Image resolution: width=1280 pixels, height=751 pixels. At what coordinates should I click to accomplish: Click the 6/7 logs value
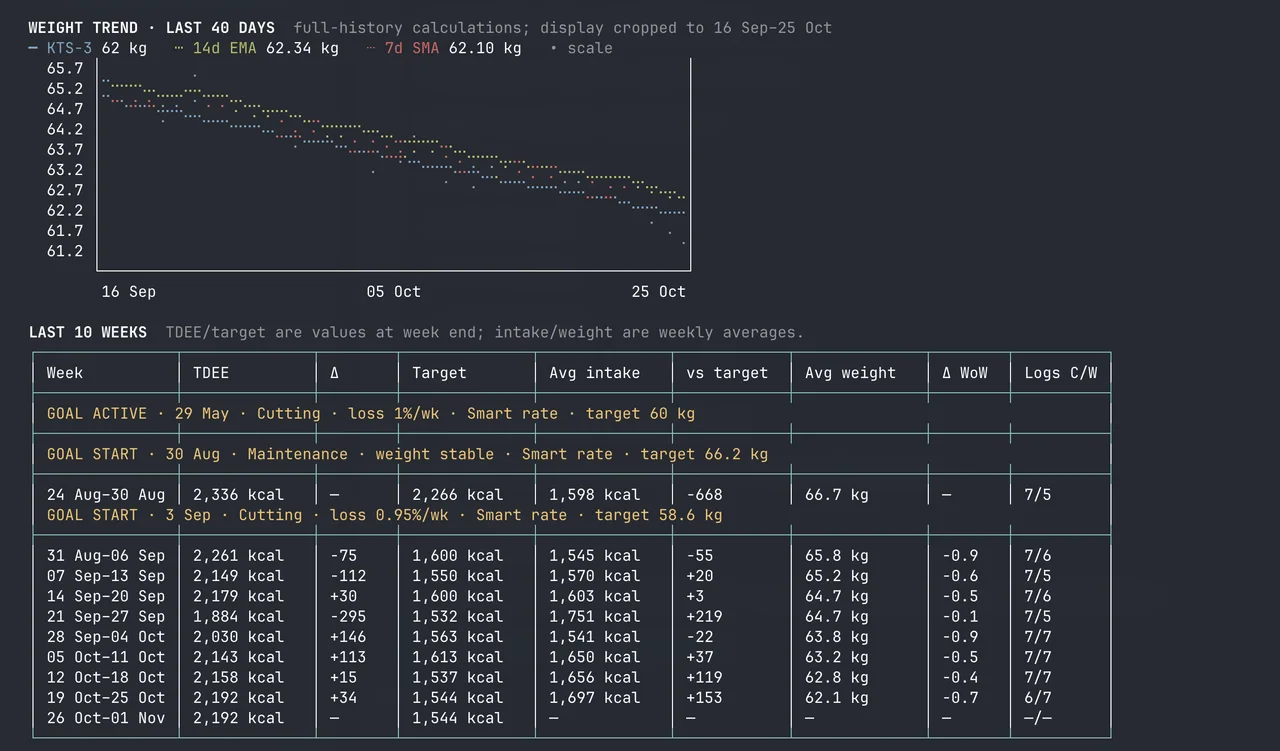[x=1038, y=698]
